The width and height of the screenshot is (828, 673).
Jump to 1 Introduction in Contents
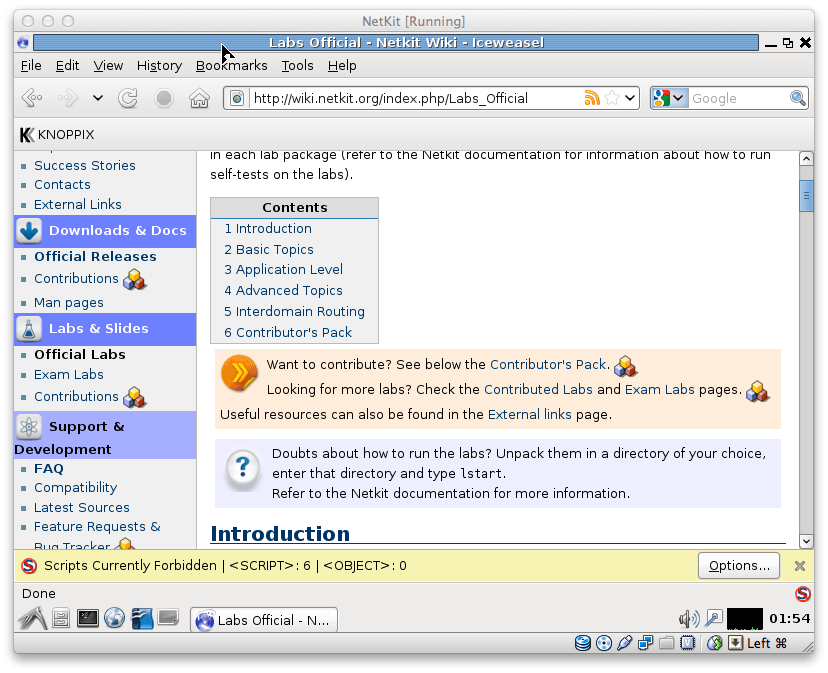pyautogui.click(x=268, y=229)
